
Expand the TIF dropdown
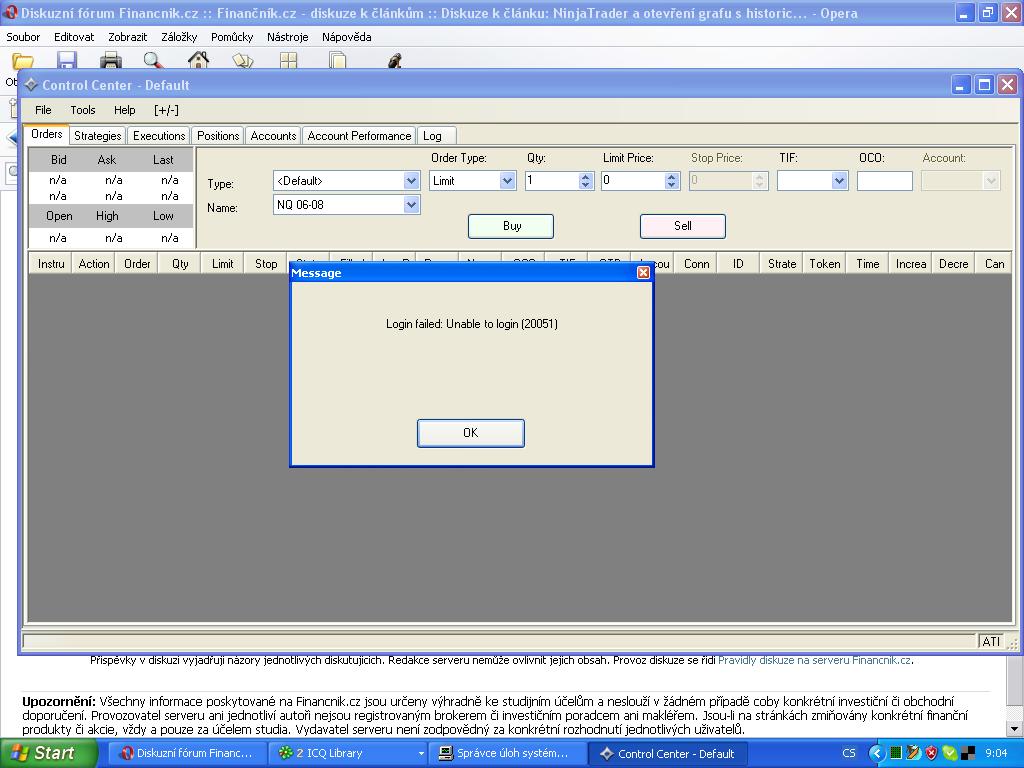pos(839,181)
